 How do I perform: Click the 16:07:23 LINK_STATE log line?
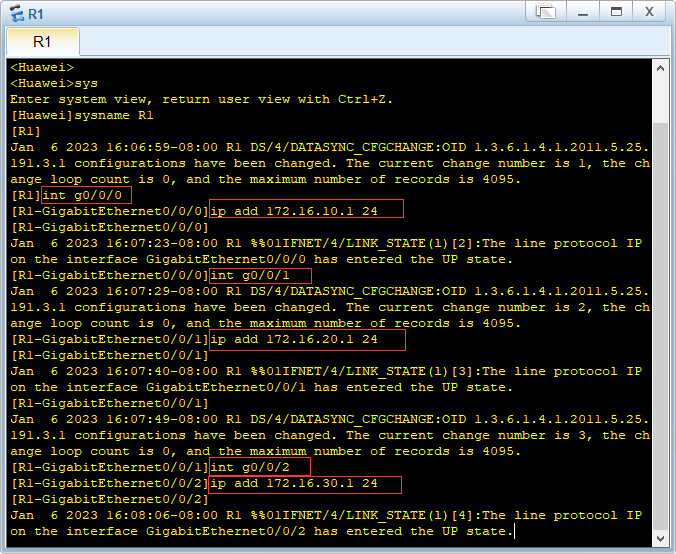point(326,244)
